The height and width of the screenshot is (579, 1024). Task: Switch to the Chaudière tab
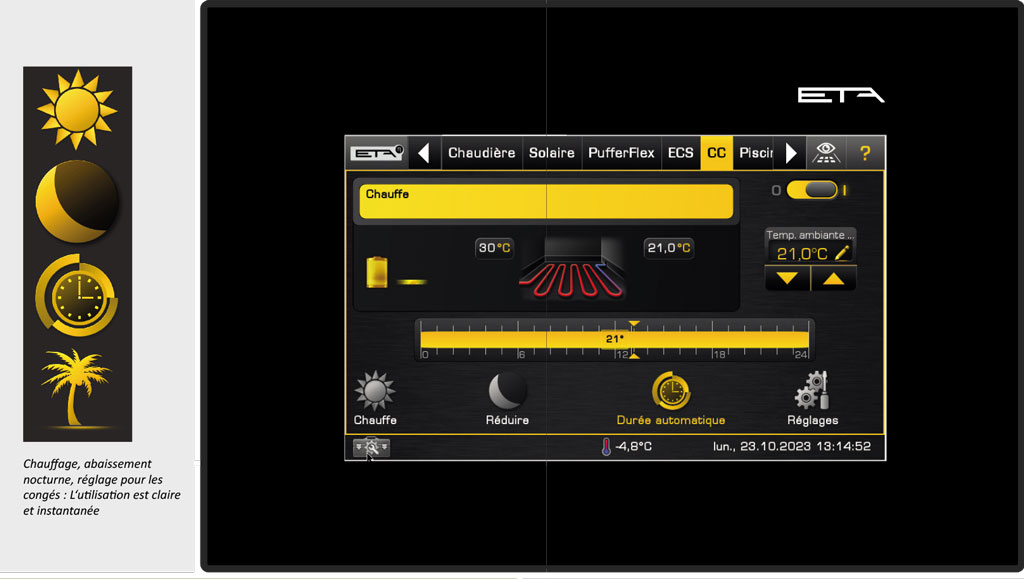tap(481, 153)
